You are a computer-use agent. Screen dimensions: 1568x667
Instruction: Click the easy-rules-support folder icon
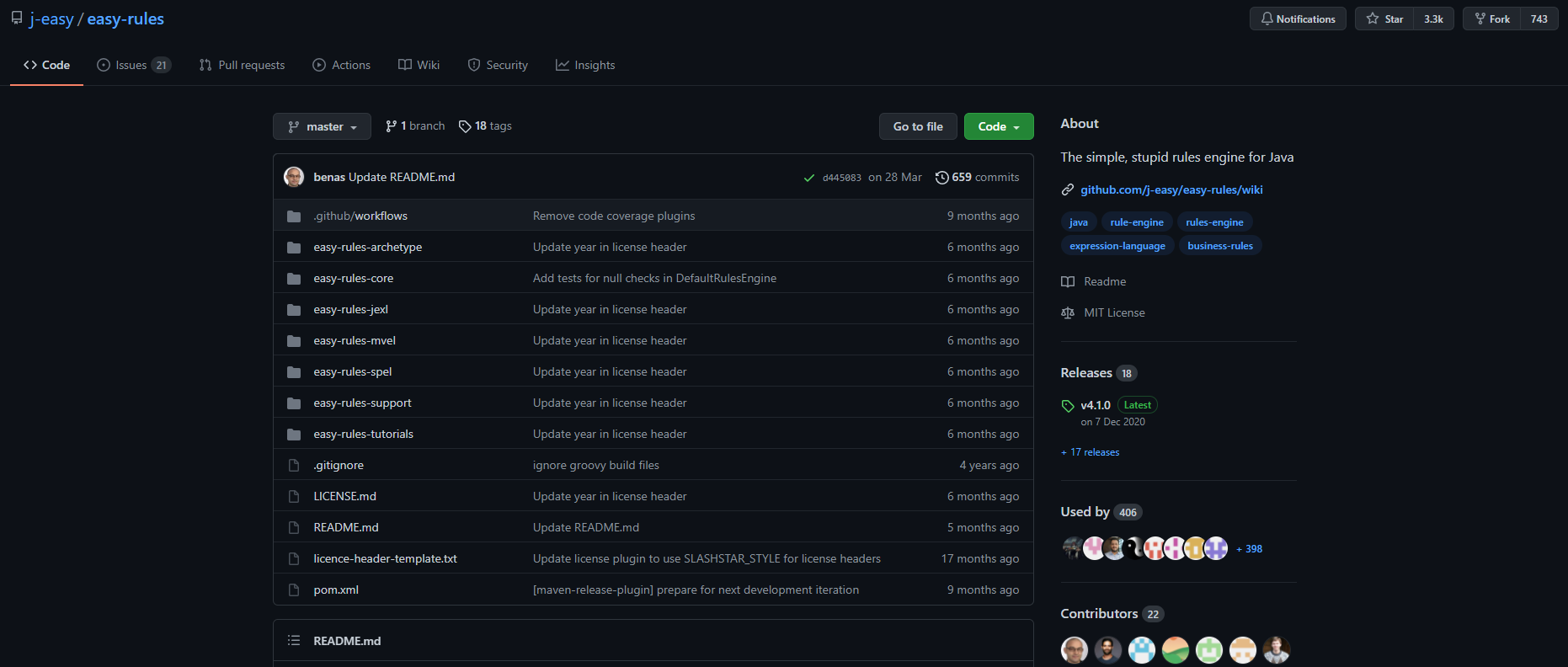(294, 403)
